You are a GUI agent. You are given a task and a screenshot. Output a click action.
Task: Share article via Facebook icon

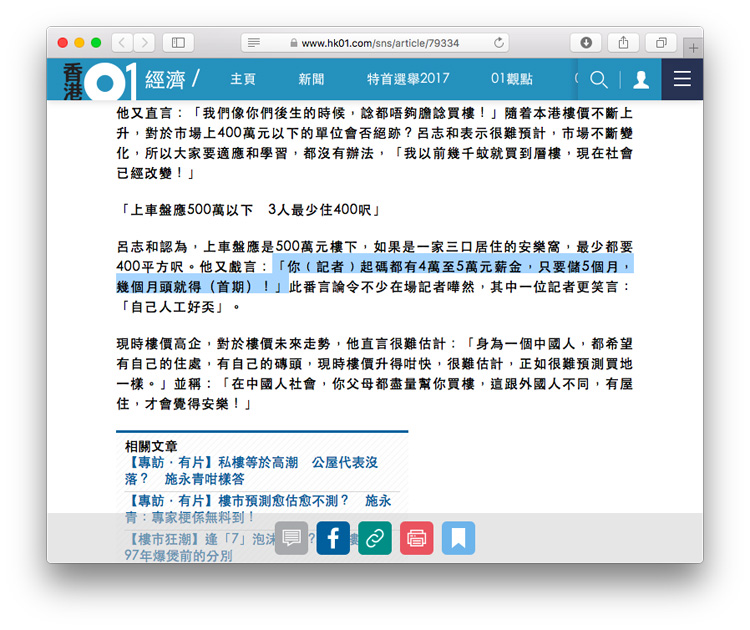(x=333, y=538)
